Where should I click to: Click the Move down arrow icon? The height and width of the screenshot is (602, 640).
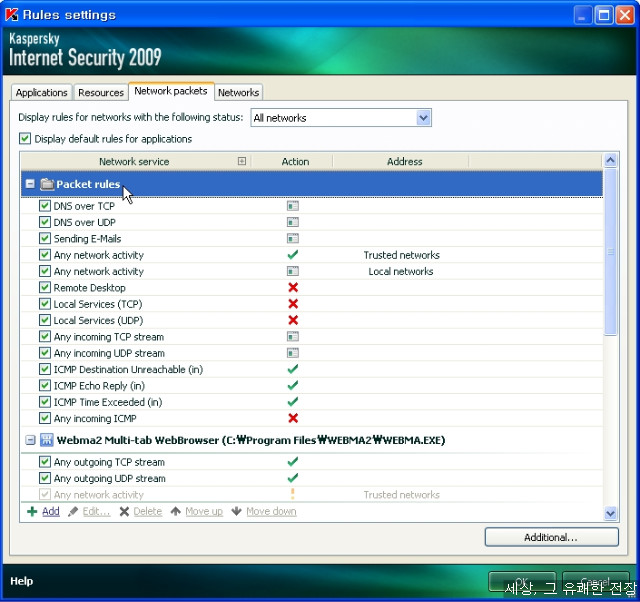[x=236, y=511]
